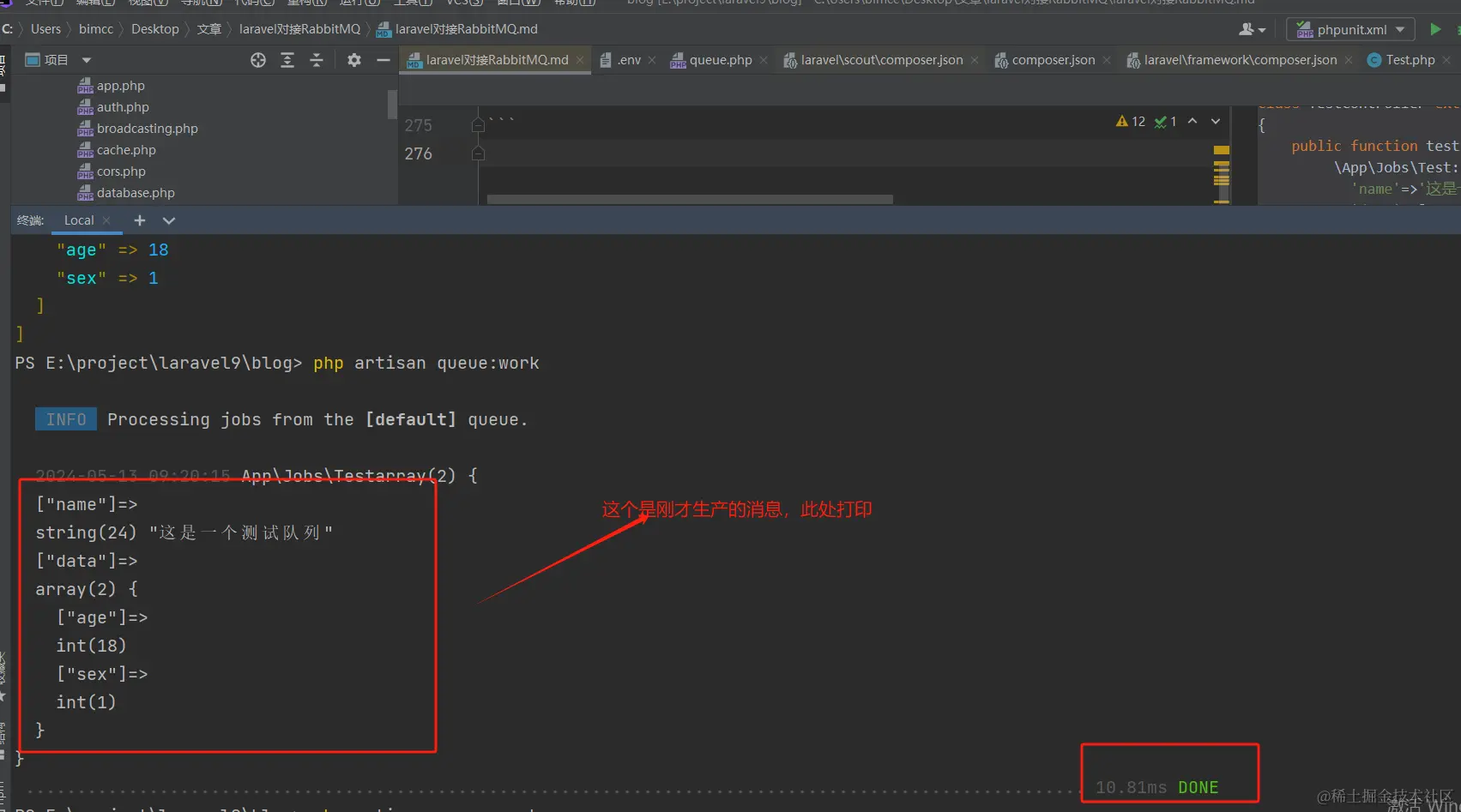Image resolution: width=1461 pixels, height=812 pixels.
Task: Close the laravel对接RabbitMQ.md tab
Action: (580, 60)
